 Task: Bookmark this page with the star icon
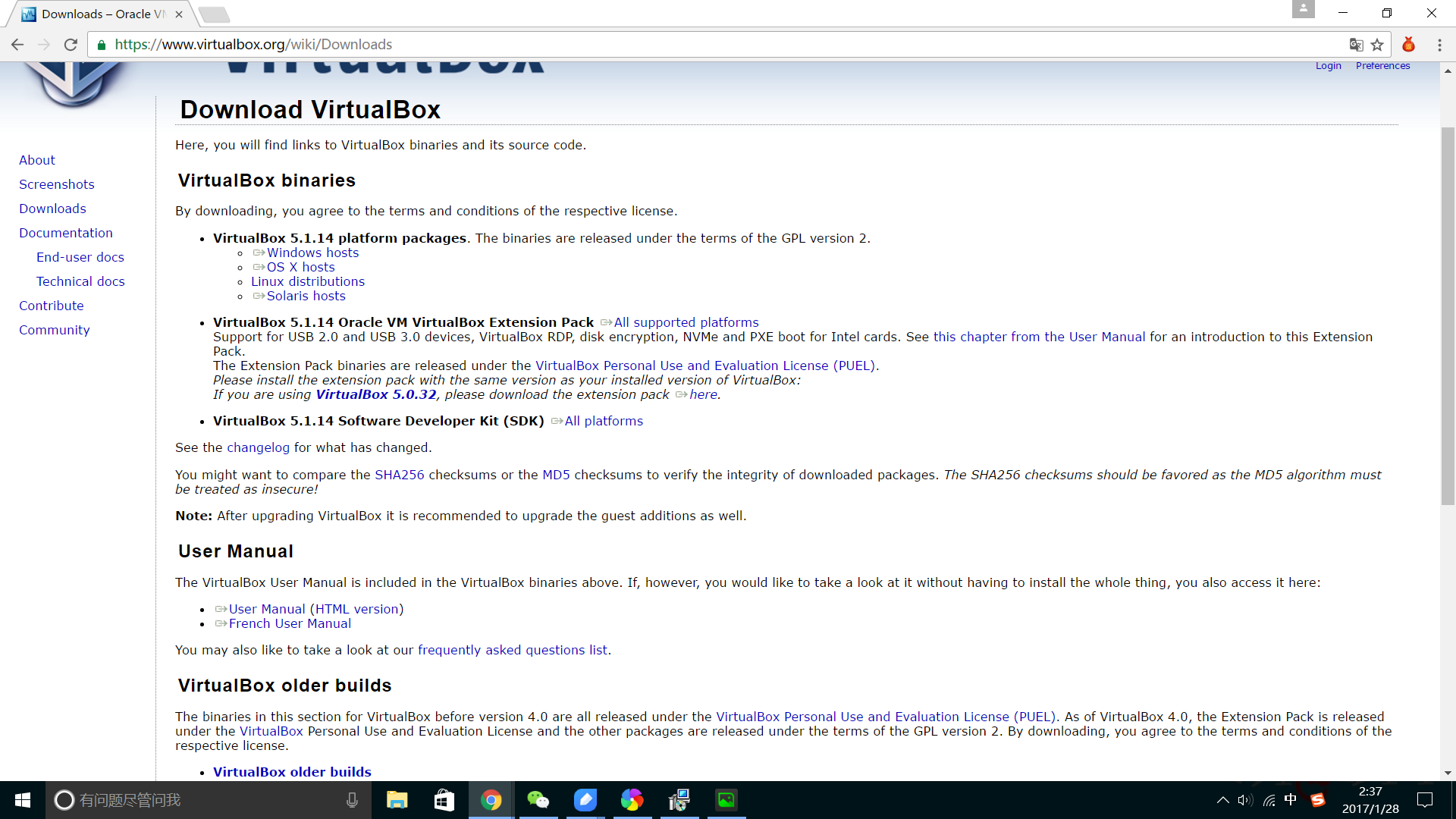coord(1378,45)
